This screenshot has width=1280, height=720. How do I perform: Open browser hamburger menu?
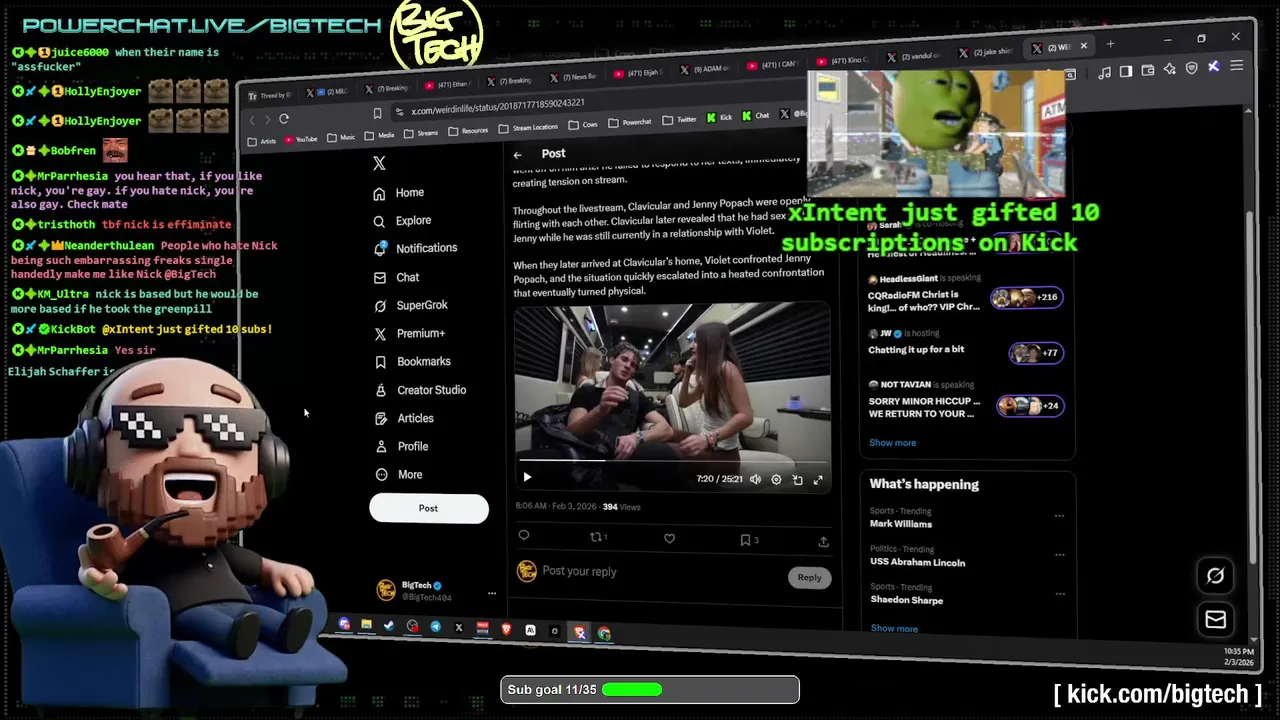(x=1237, y=66)
